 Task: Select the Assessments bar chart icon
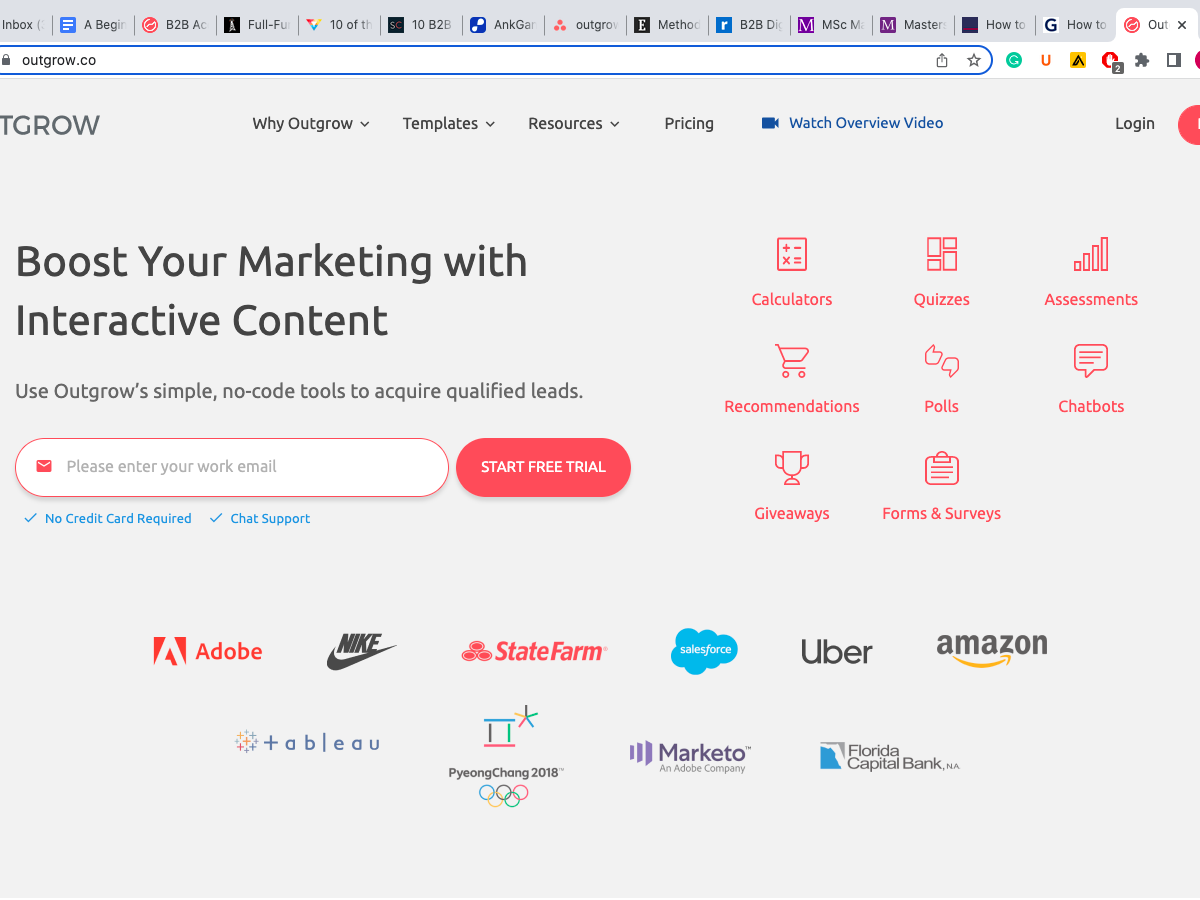[1091, 255]
